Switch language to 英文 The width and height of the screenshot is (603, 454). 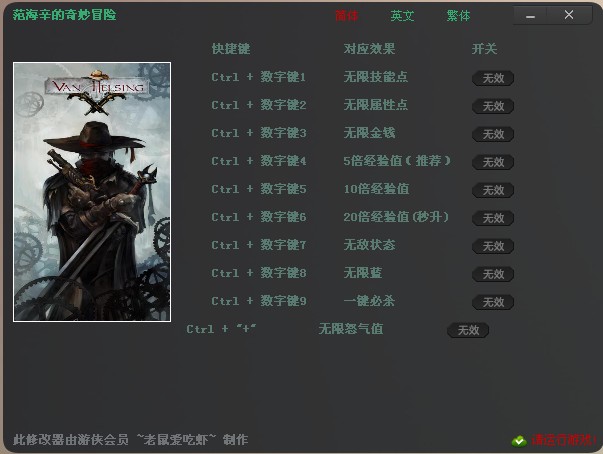click(x=402, y=16)
